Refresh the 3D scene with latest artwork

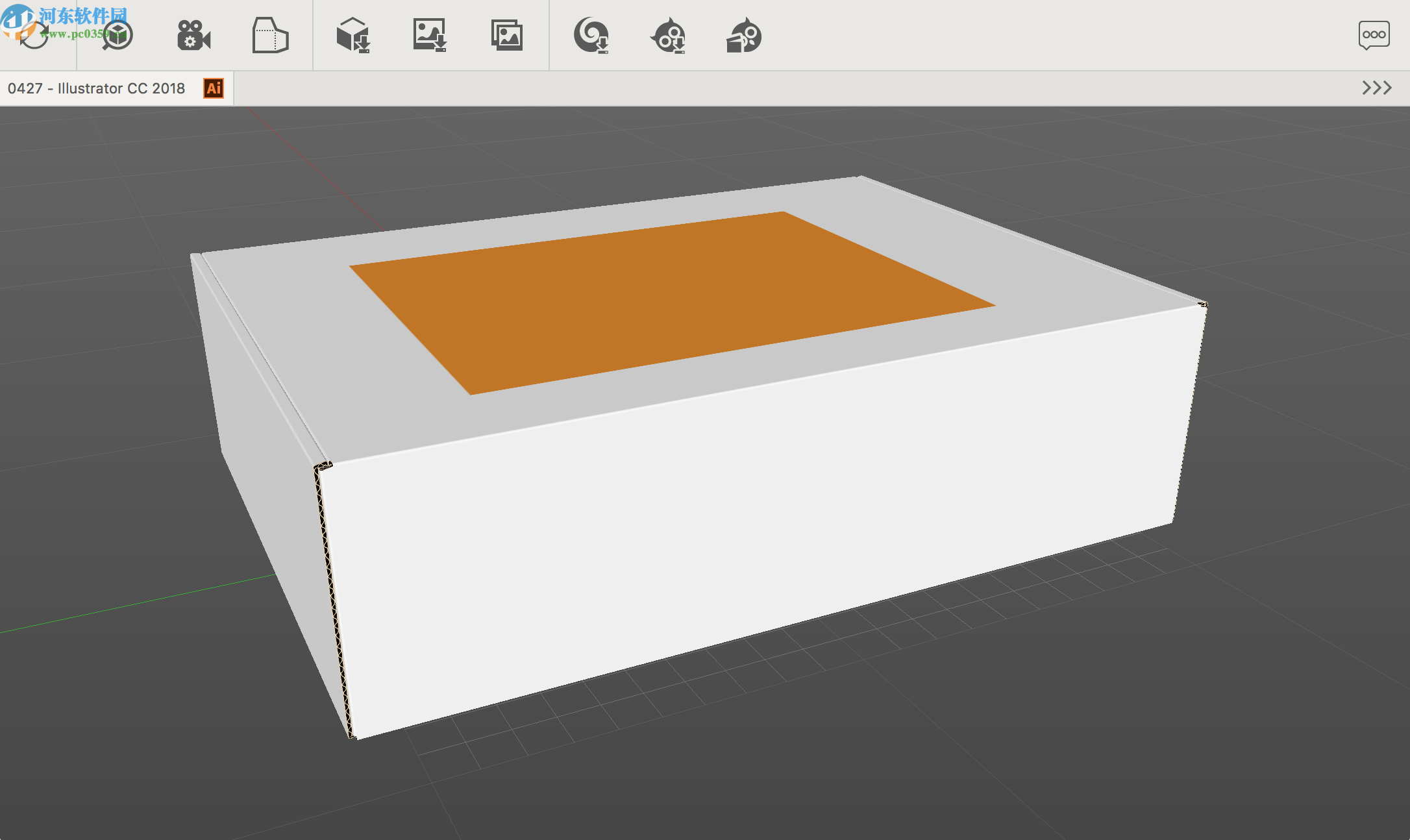coord(36,36)
